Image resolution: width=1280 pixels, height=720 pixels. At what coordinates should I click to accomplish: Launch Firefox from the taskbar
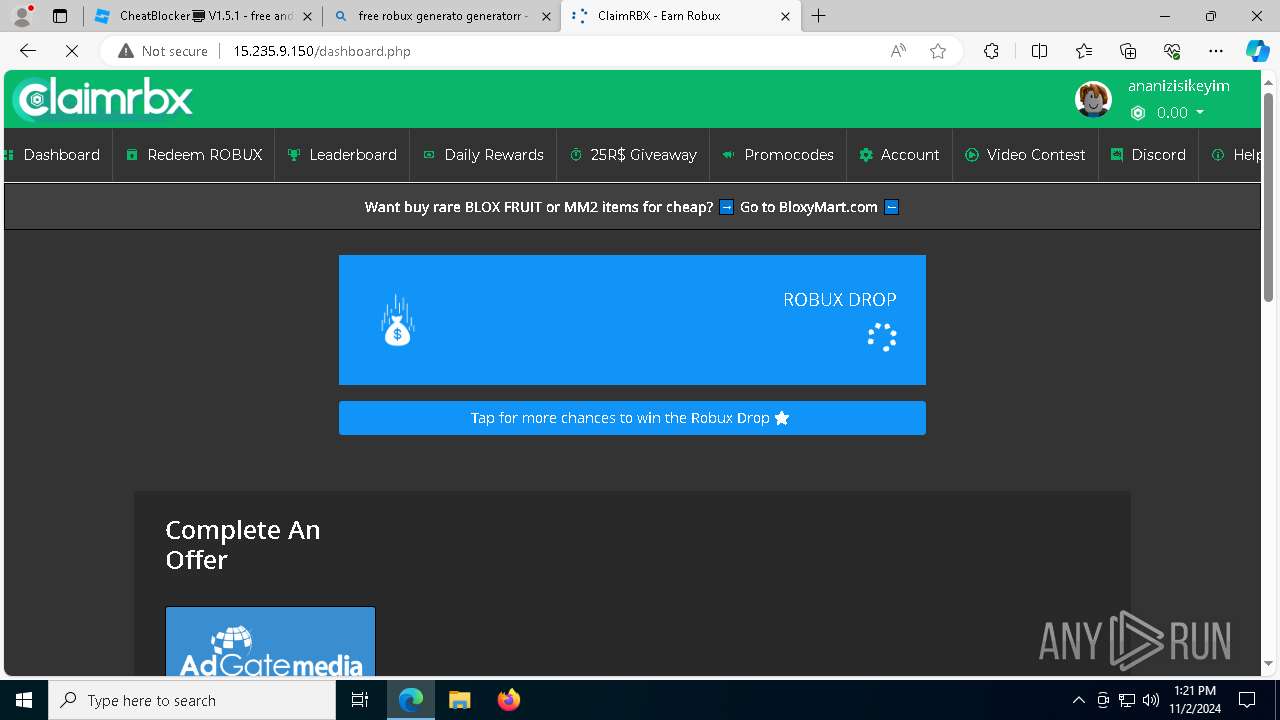pyautogui.click(x=509, y=700)
